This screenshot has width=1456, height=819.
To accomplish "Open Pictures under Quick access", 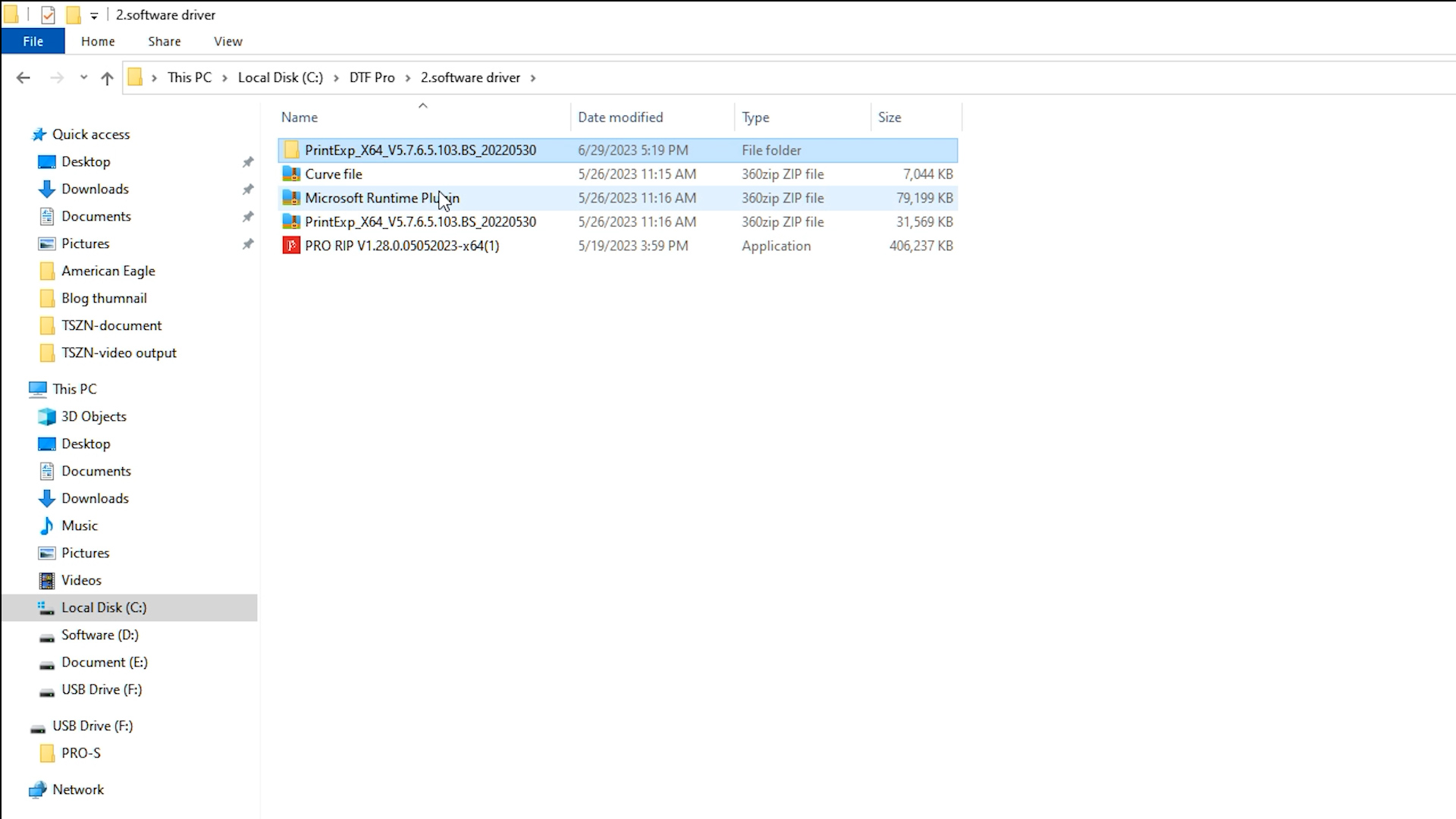I will (85, 243).
